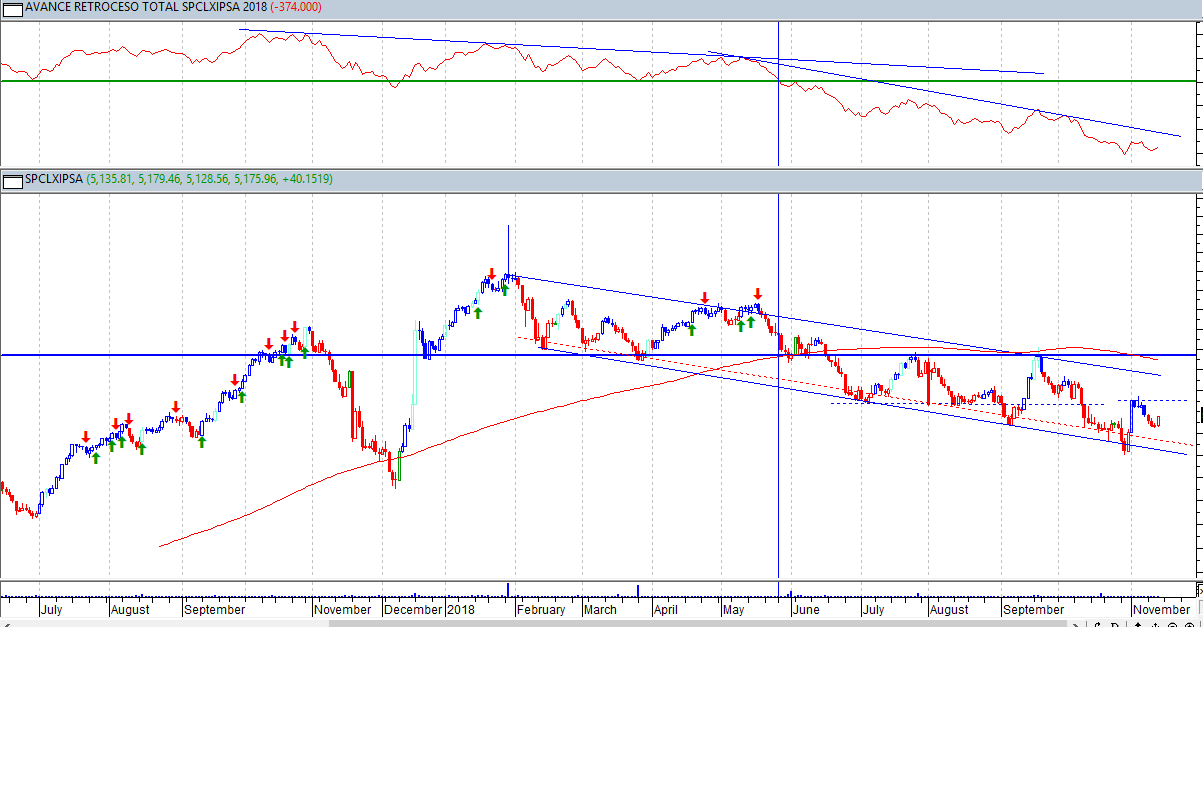Click the February label on the date axis
1203x800 pixels.
pos(541,609)
